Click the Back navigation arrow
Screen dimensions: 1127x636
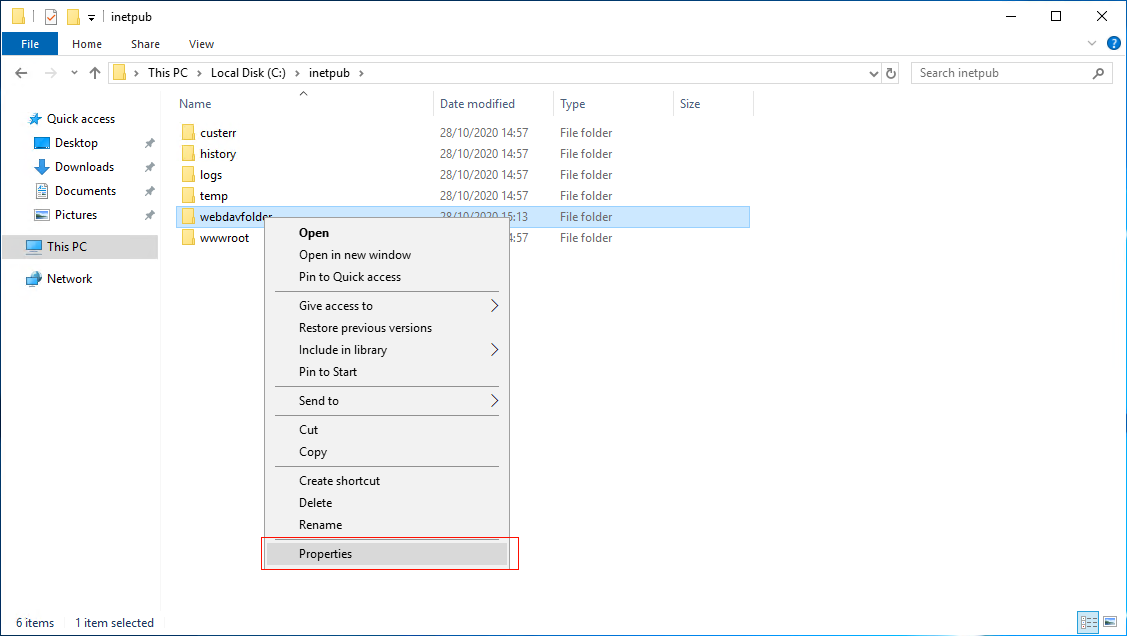(x=22, y=73)
